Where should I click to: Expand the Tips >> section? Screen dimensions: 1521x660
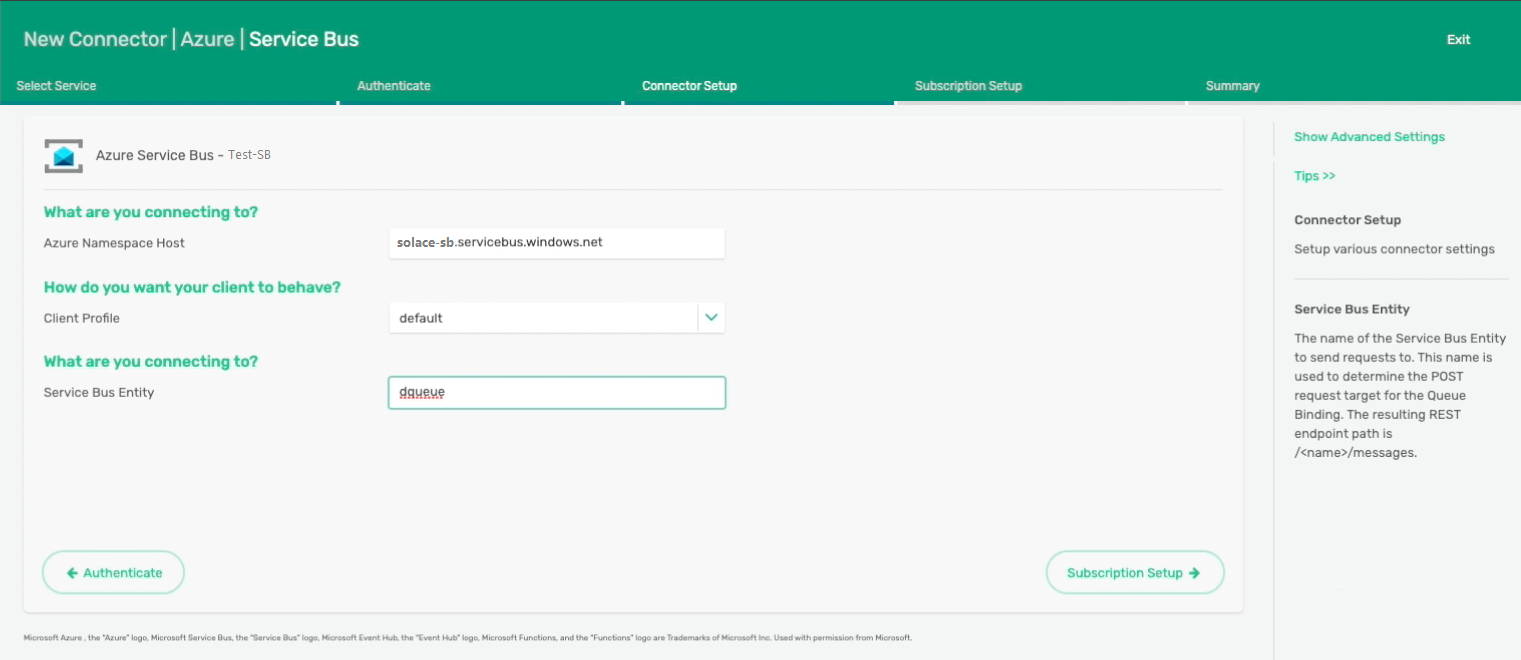1314,176
